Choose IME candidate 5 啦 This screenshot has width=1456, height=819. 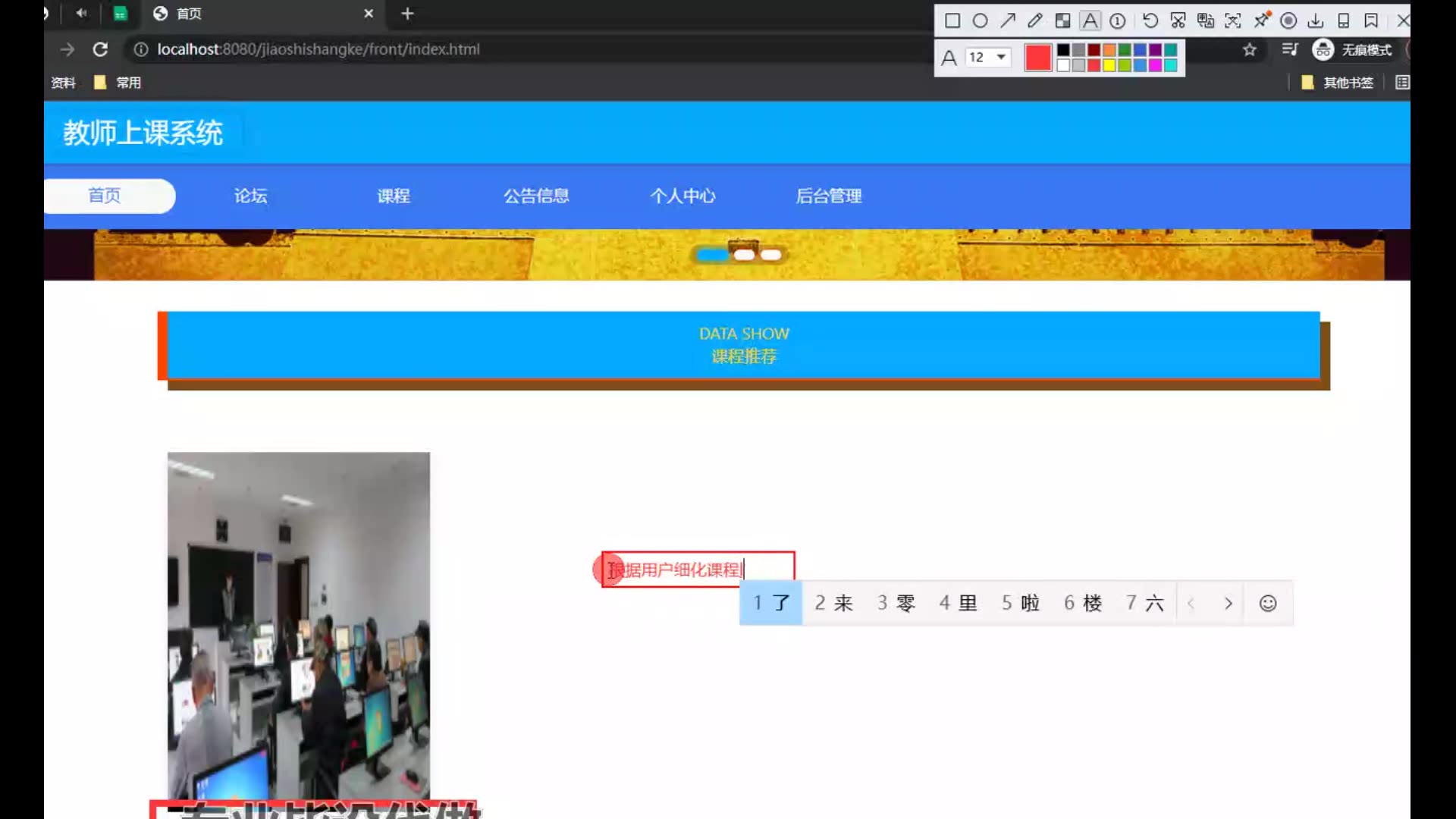tap(1020, 603)
